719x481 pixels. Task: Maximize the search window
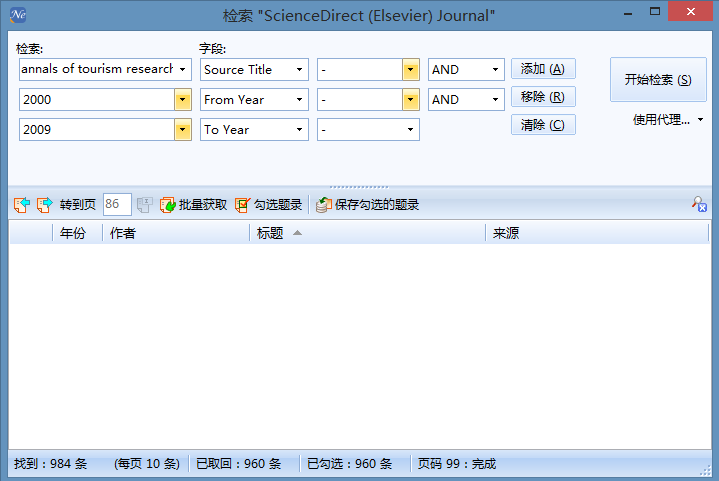coord(655,12)
